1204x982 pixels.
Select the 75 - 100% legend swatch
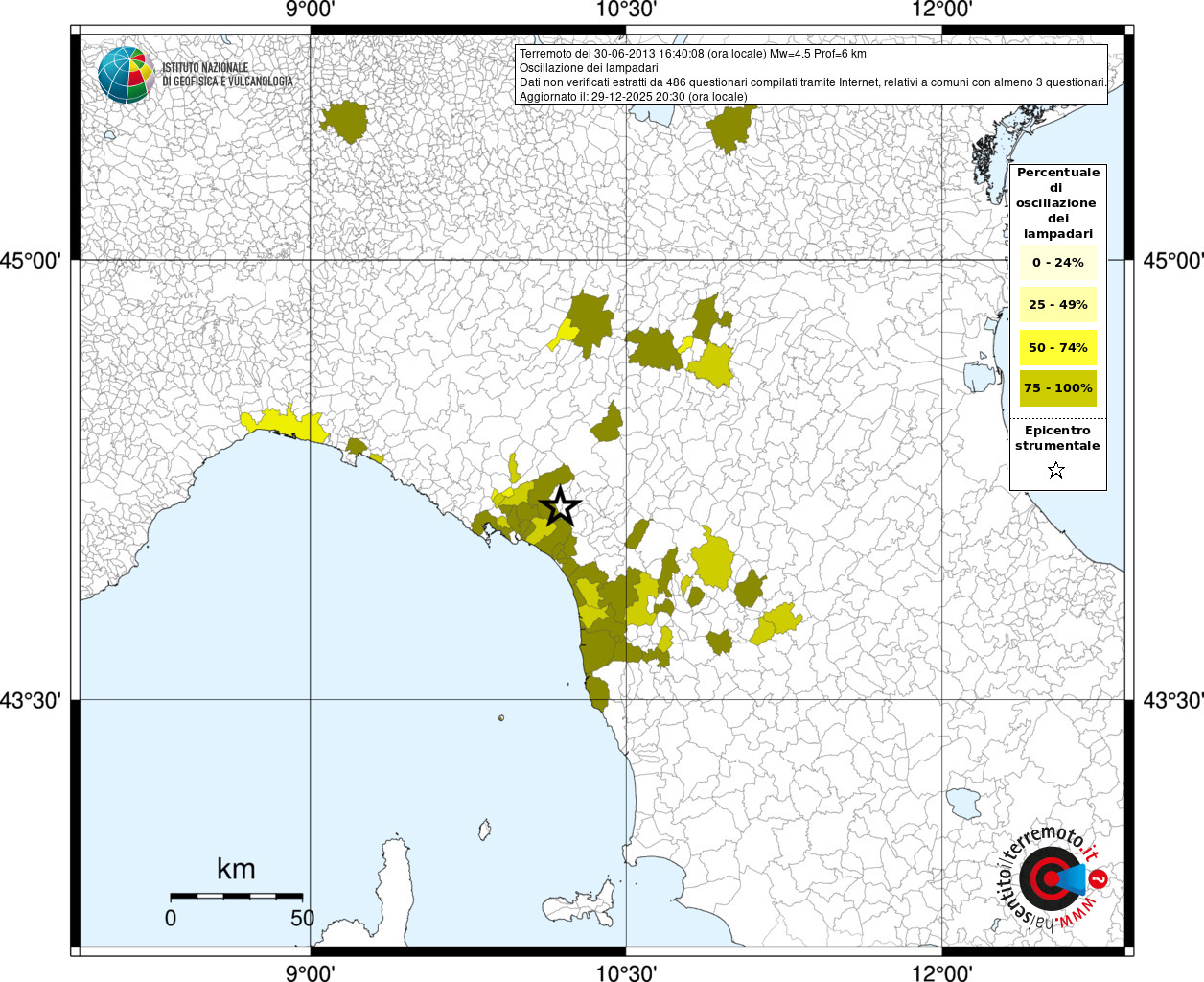[1057, 387]
